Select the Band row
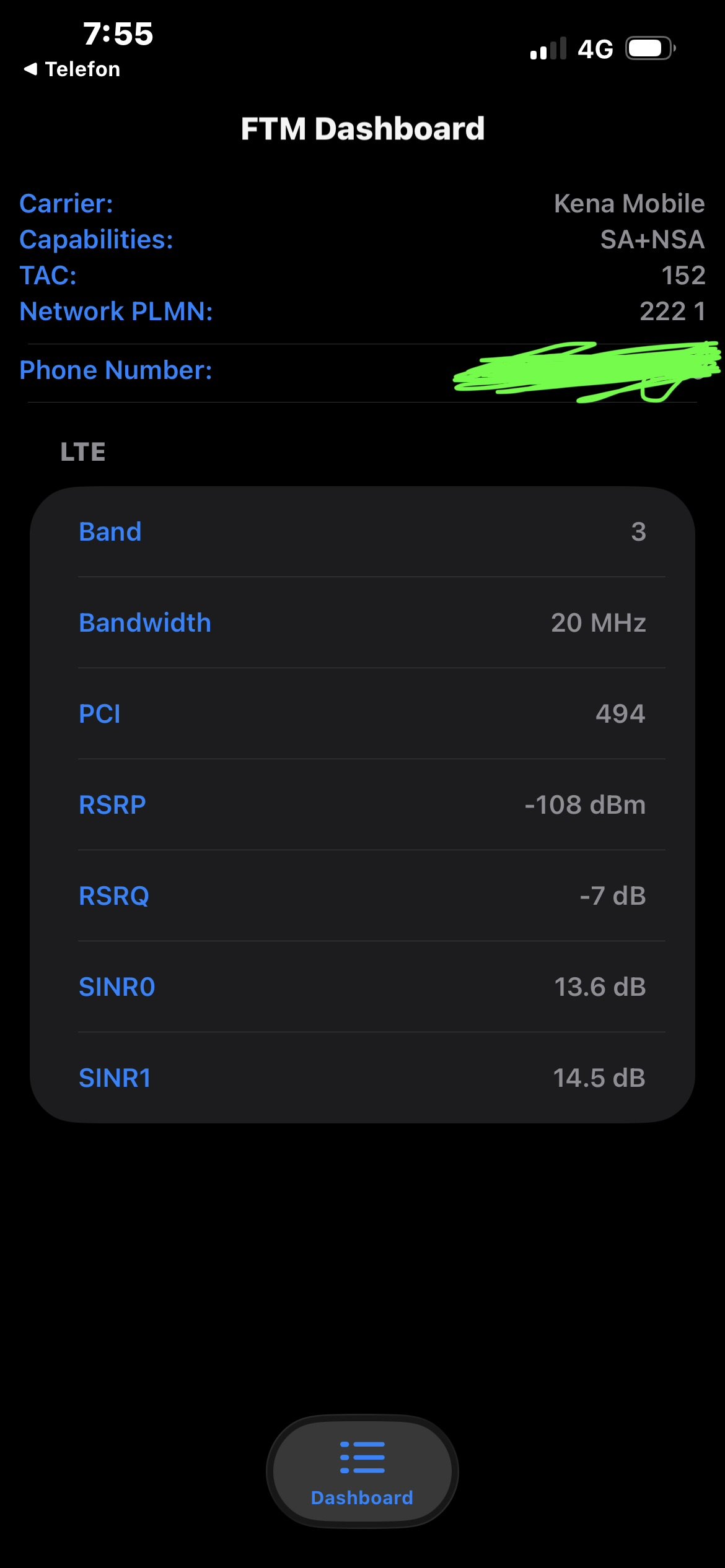This screenshot has height=1568, width=725. [362, 532]
